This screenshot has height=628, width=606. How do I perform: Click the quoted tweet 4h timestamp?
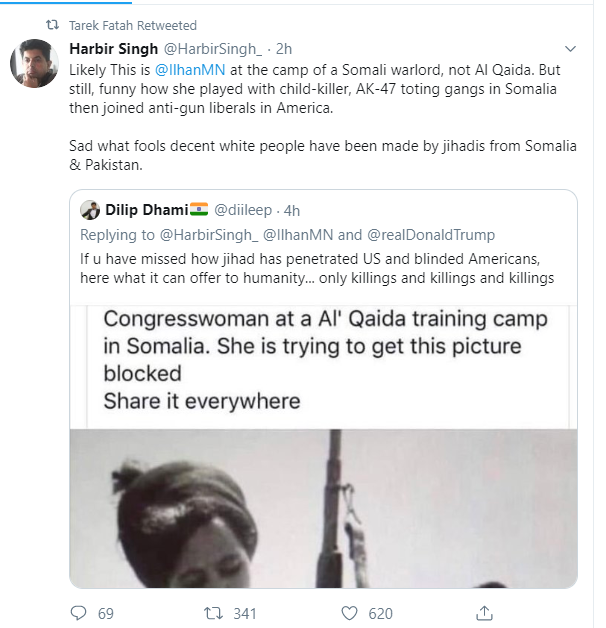coord(290,210)
